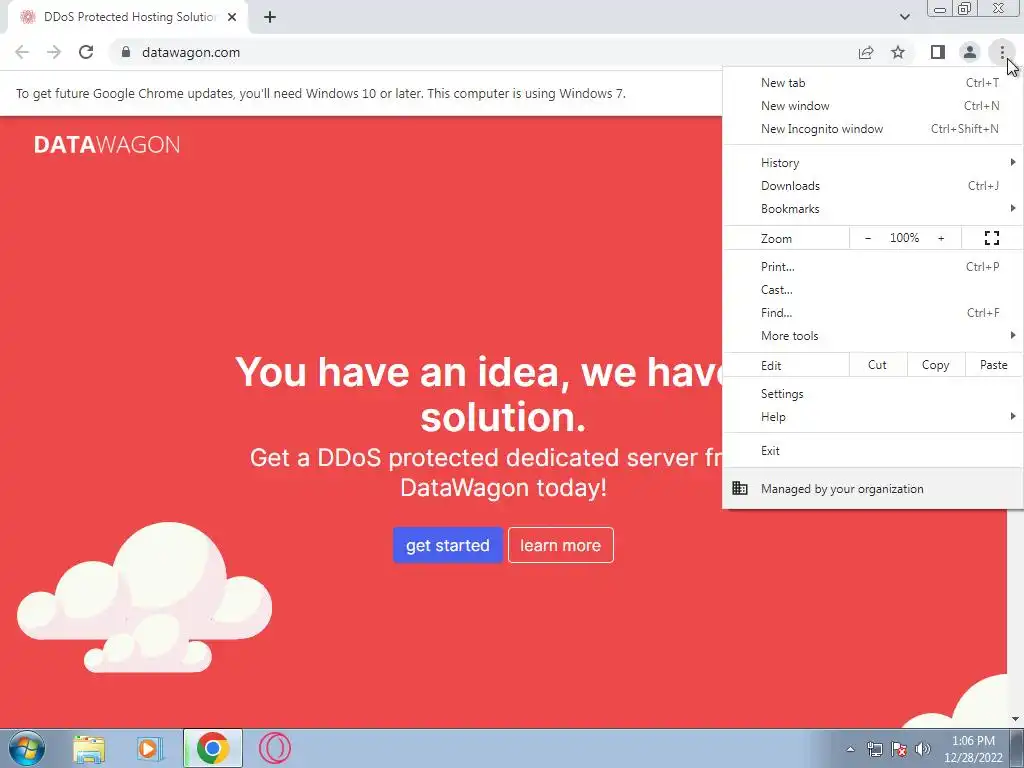Click the network tray icon
1024x768 pixels.
874,749
